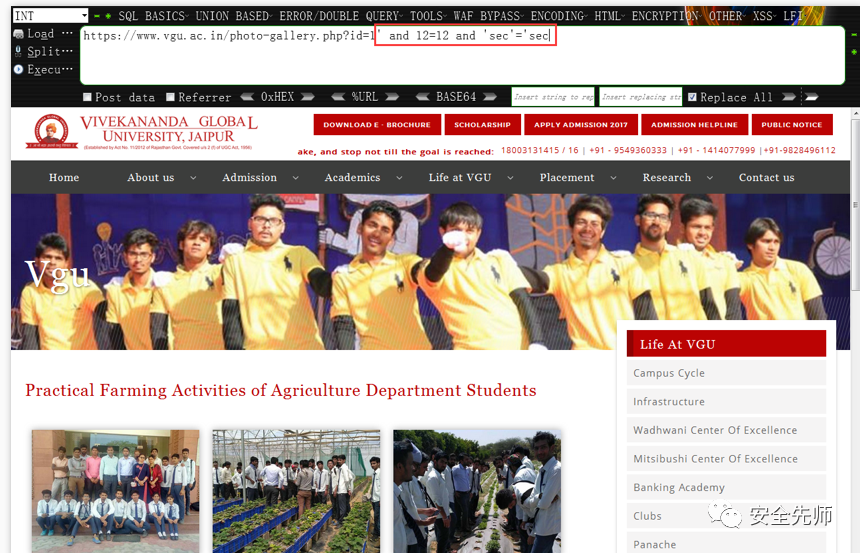Click the right arrow after BASE64
Viewport: 860px width, 553px height.
pos(490,97)
